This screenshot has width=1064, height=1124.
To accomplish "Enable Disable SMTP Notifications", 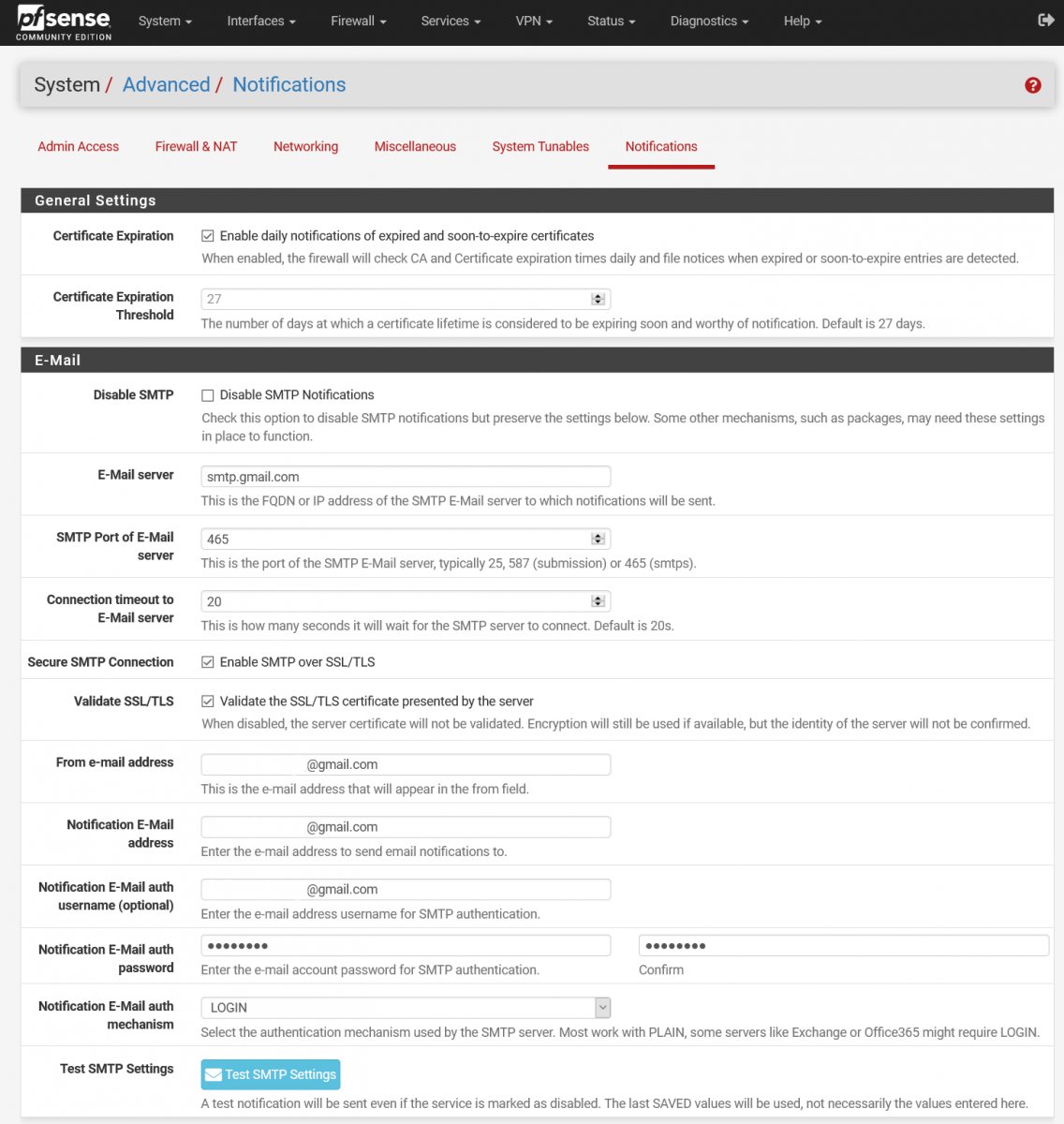I will [207, 394].
